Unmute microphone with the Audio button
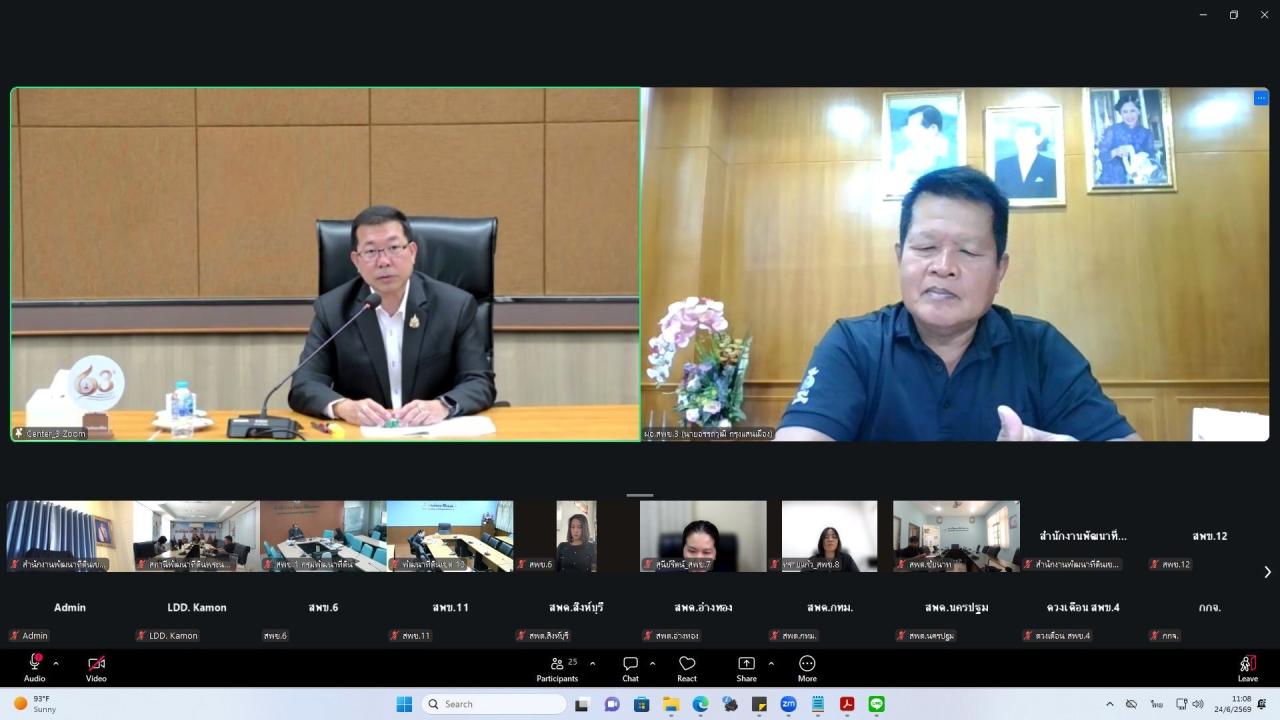 [x=34, y=668]
